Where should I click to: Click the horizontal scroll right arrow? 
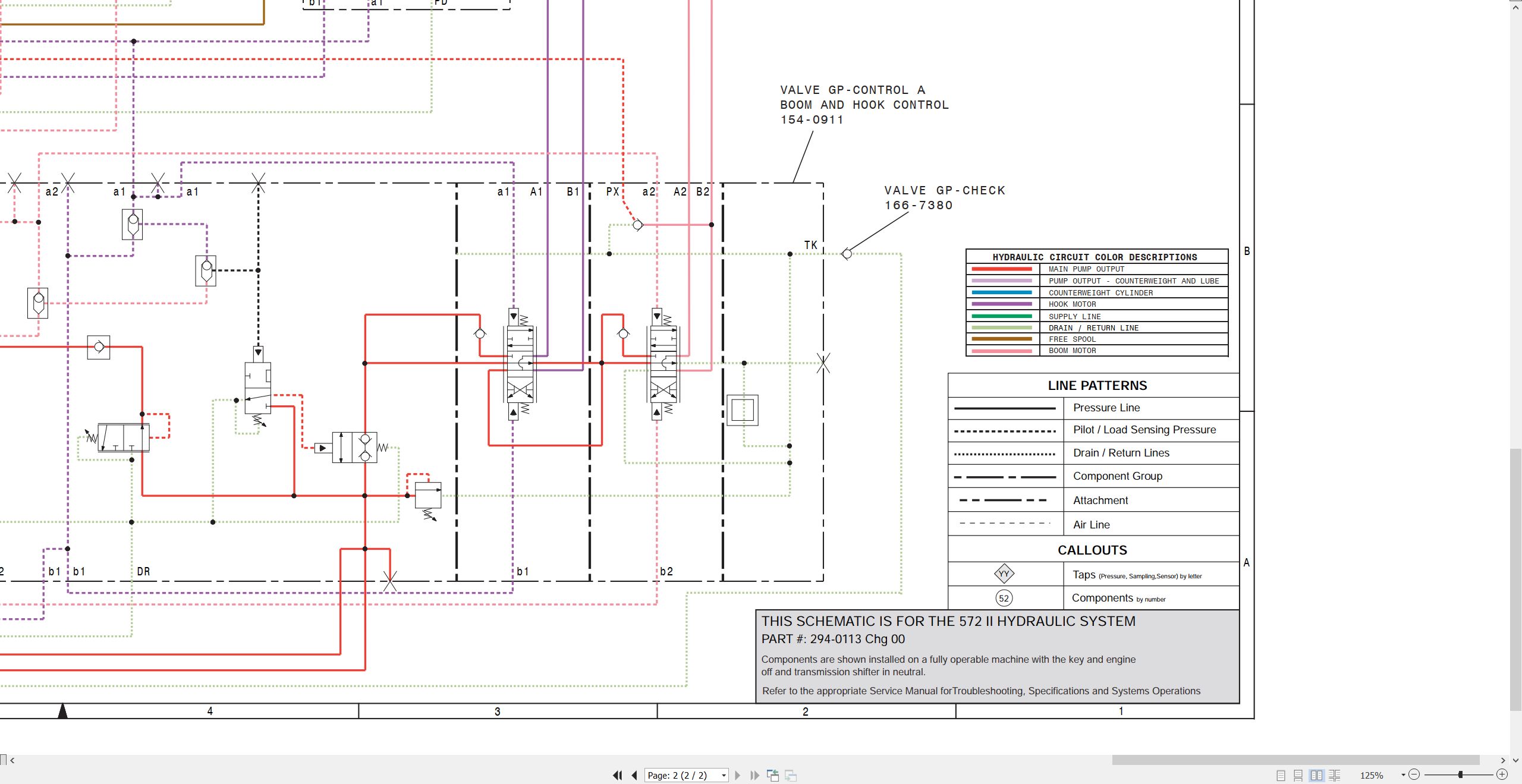click(x=1502, y=760)
